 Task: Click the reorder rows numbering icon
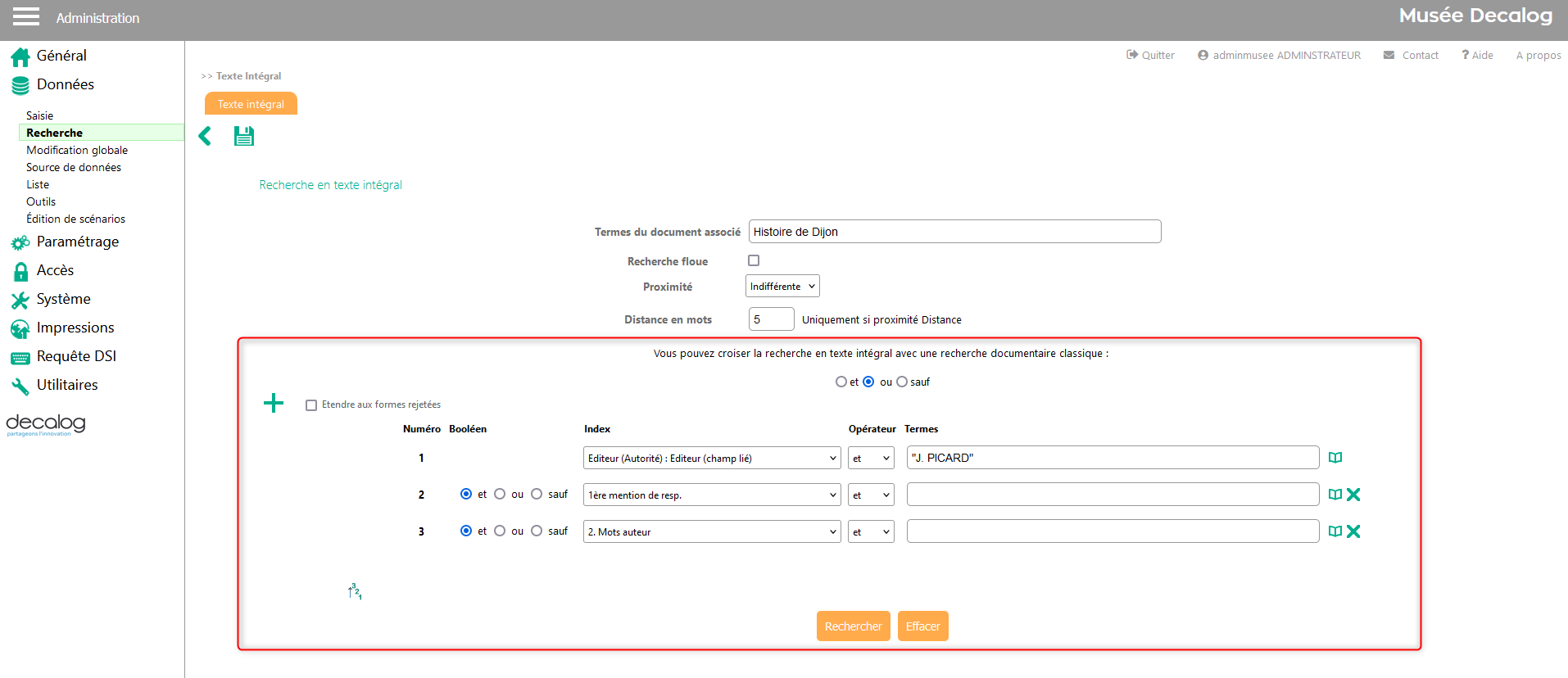[x=355, y=591]
